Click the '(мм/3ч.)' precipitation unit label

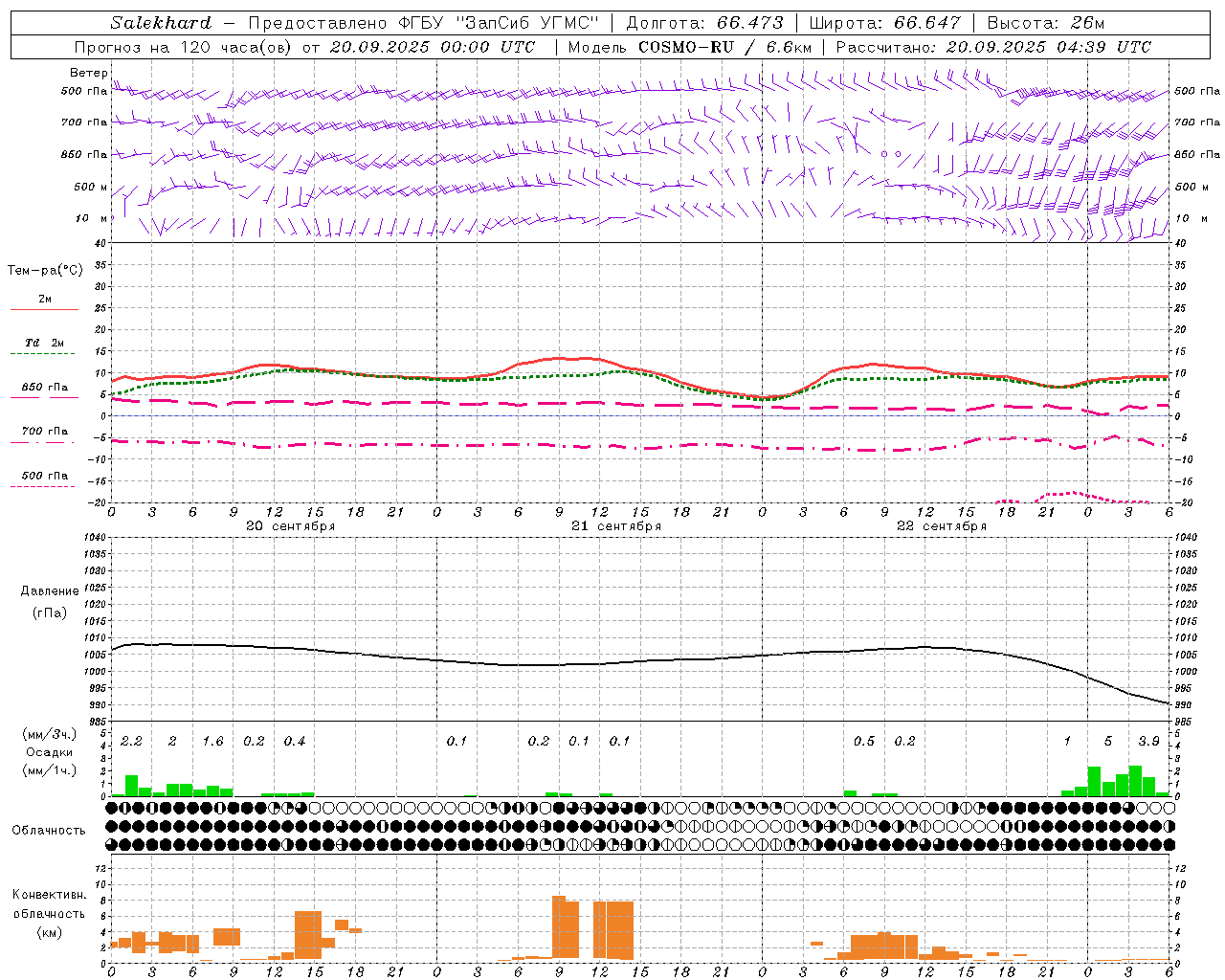(x=49, y=734)
